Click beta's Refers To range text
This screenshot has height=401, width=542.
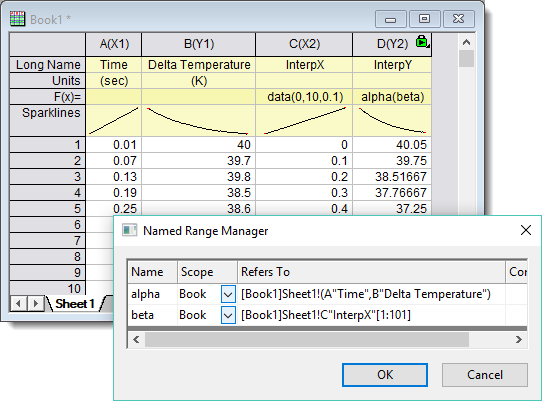pos(326,315)
